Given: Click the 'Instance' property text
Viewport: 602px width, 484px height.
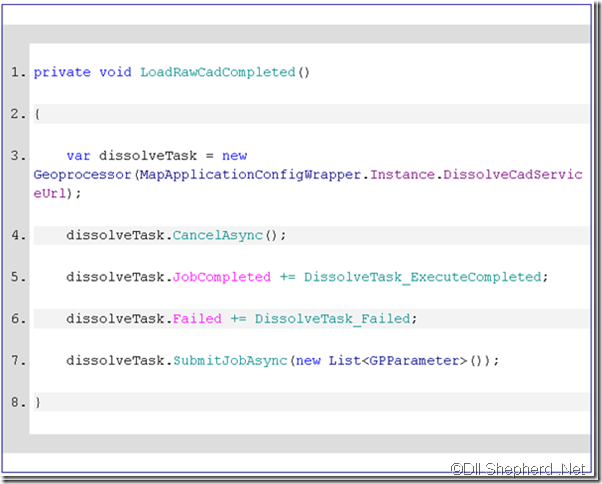Looking at the screenshot, I should coord(402,175).
